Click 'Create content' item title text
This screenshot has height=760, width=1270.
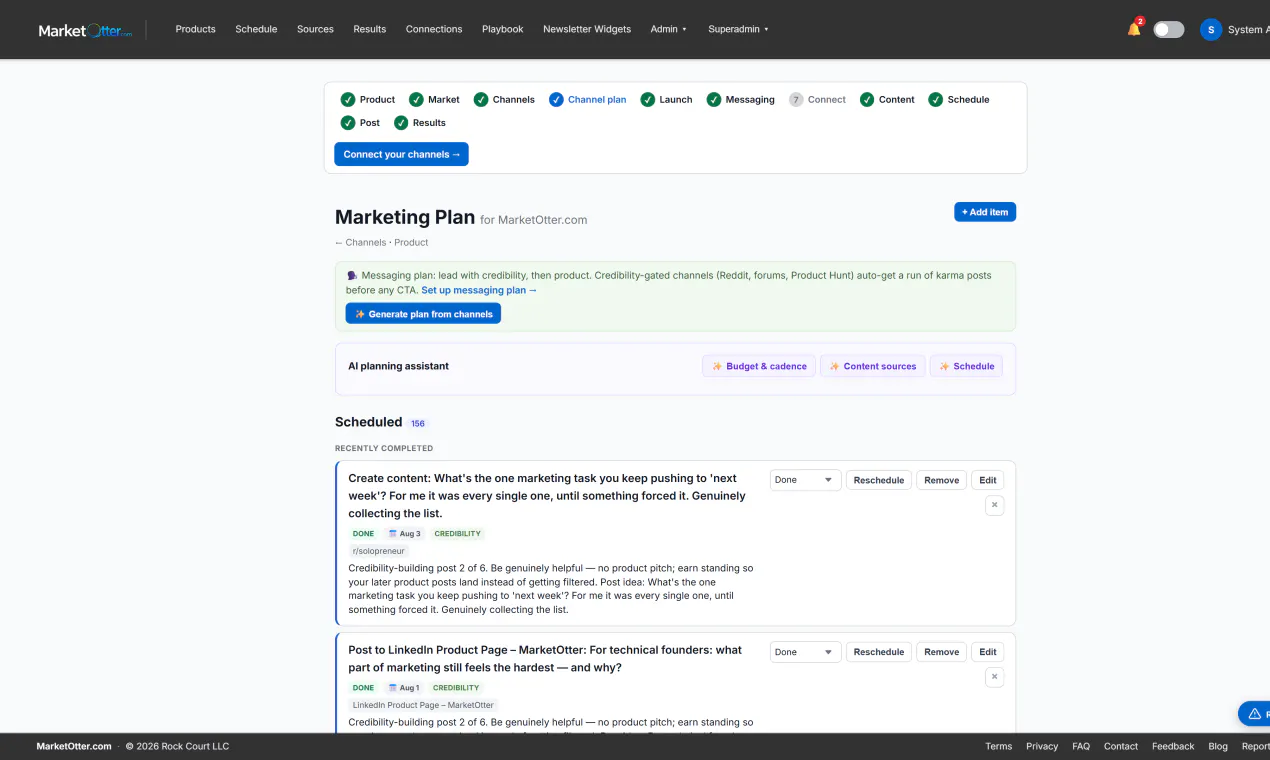pos(547,496)
